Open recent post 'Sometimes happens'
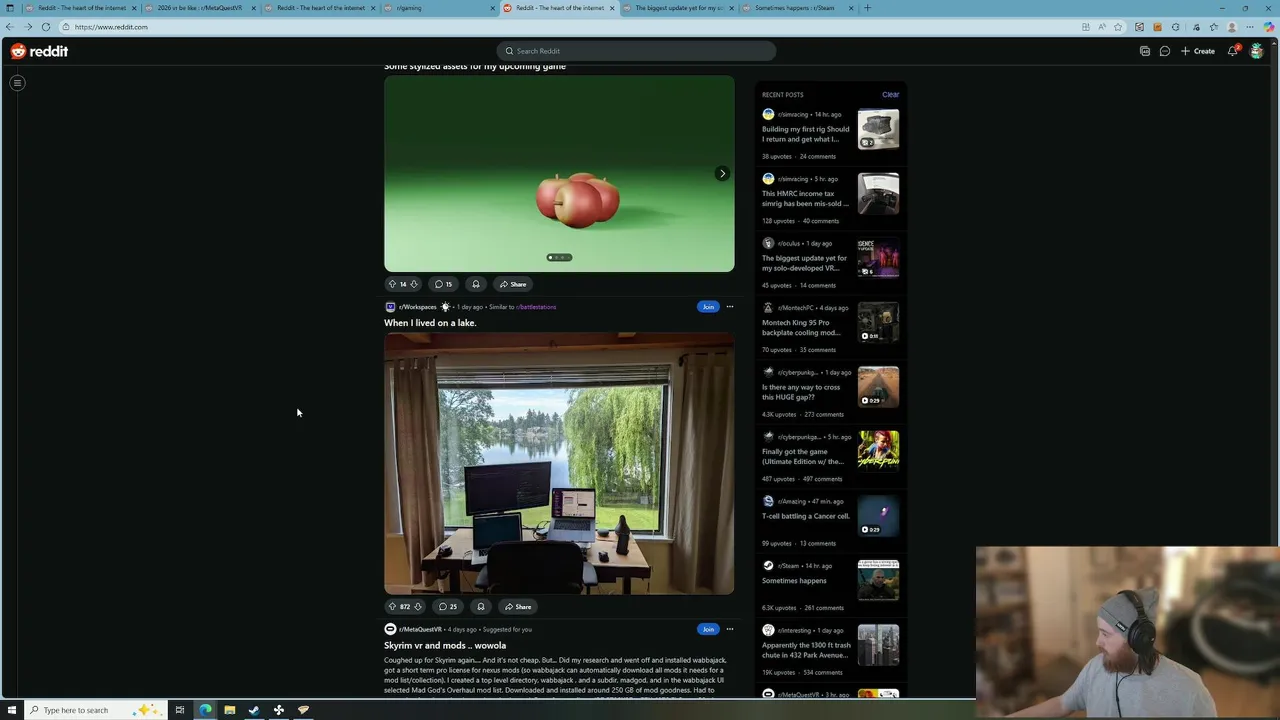 click(x=794, y=581)
